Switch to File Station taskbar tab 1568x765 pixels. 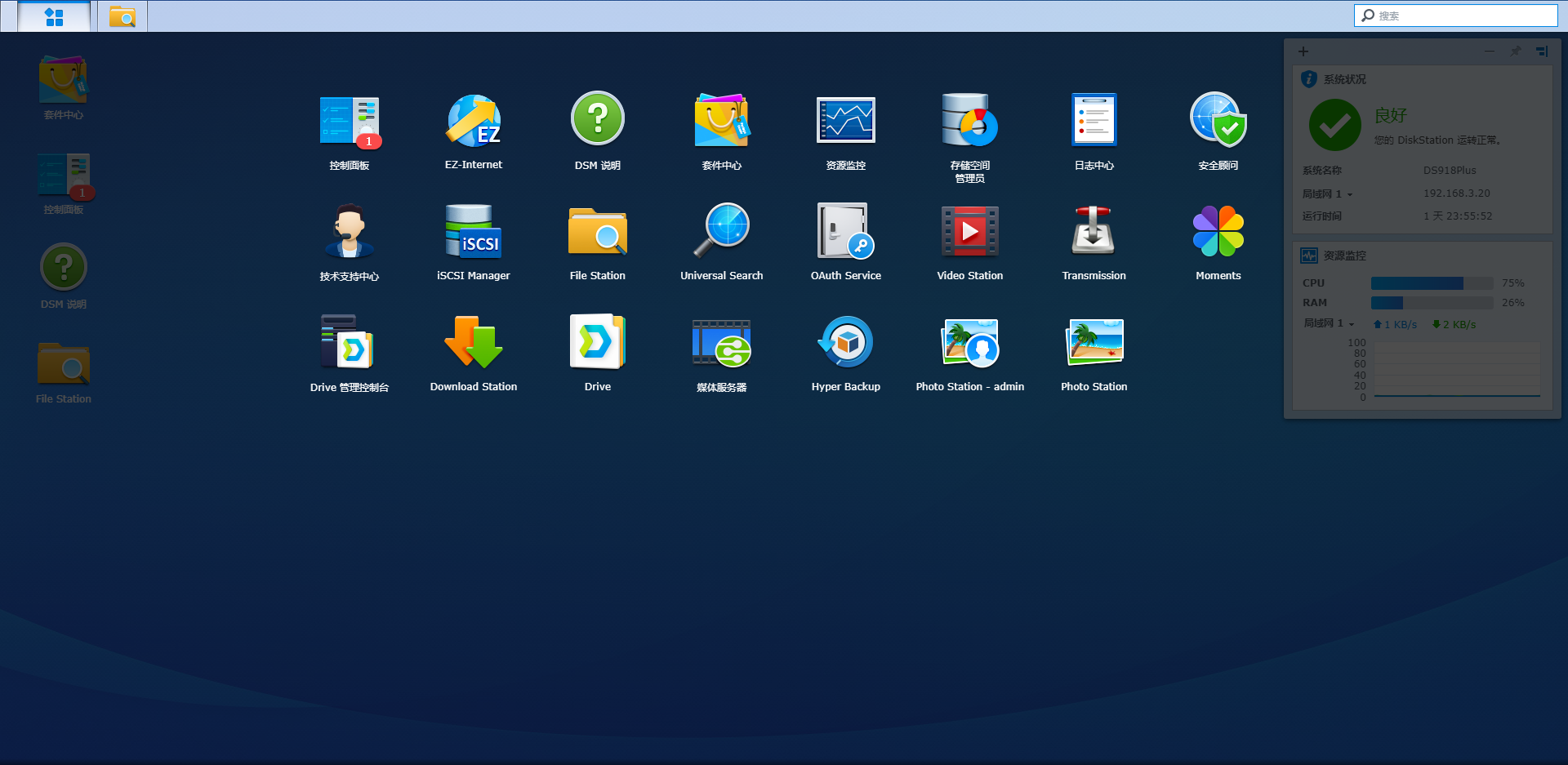coord(122,16)
